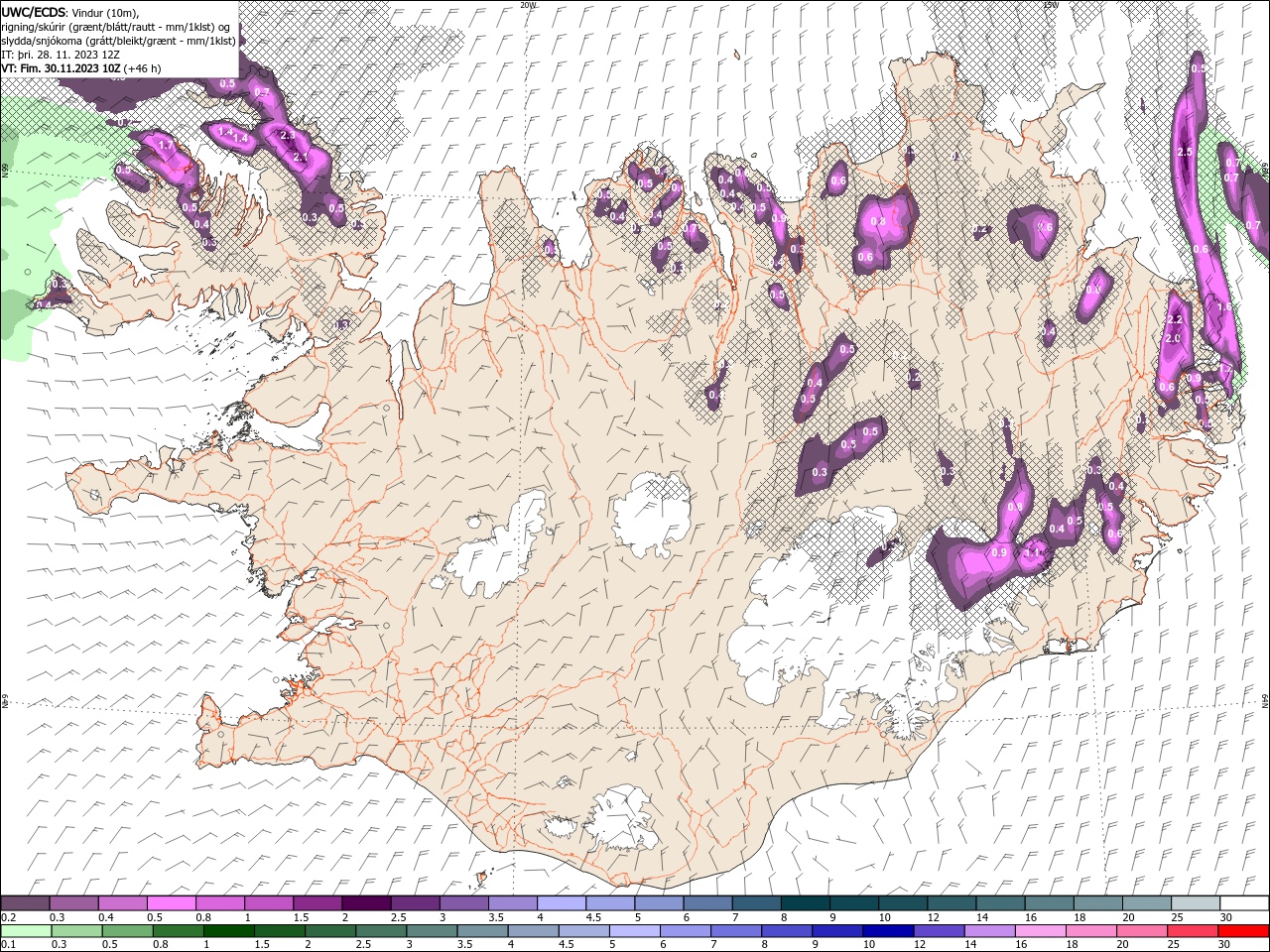1270x952 pixels.
Task: Click the dark teal snow swatch starting at 8
Action: pos(804,903)
